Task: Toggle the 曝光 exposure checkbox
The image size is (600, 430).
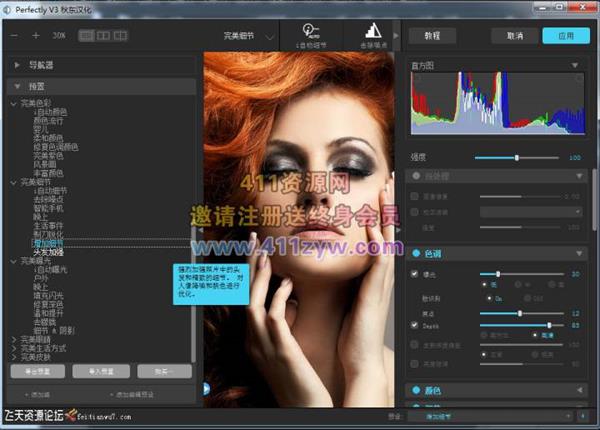Action: [x=416, y=273]
